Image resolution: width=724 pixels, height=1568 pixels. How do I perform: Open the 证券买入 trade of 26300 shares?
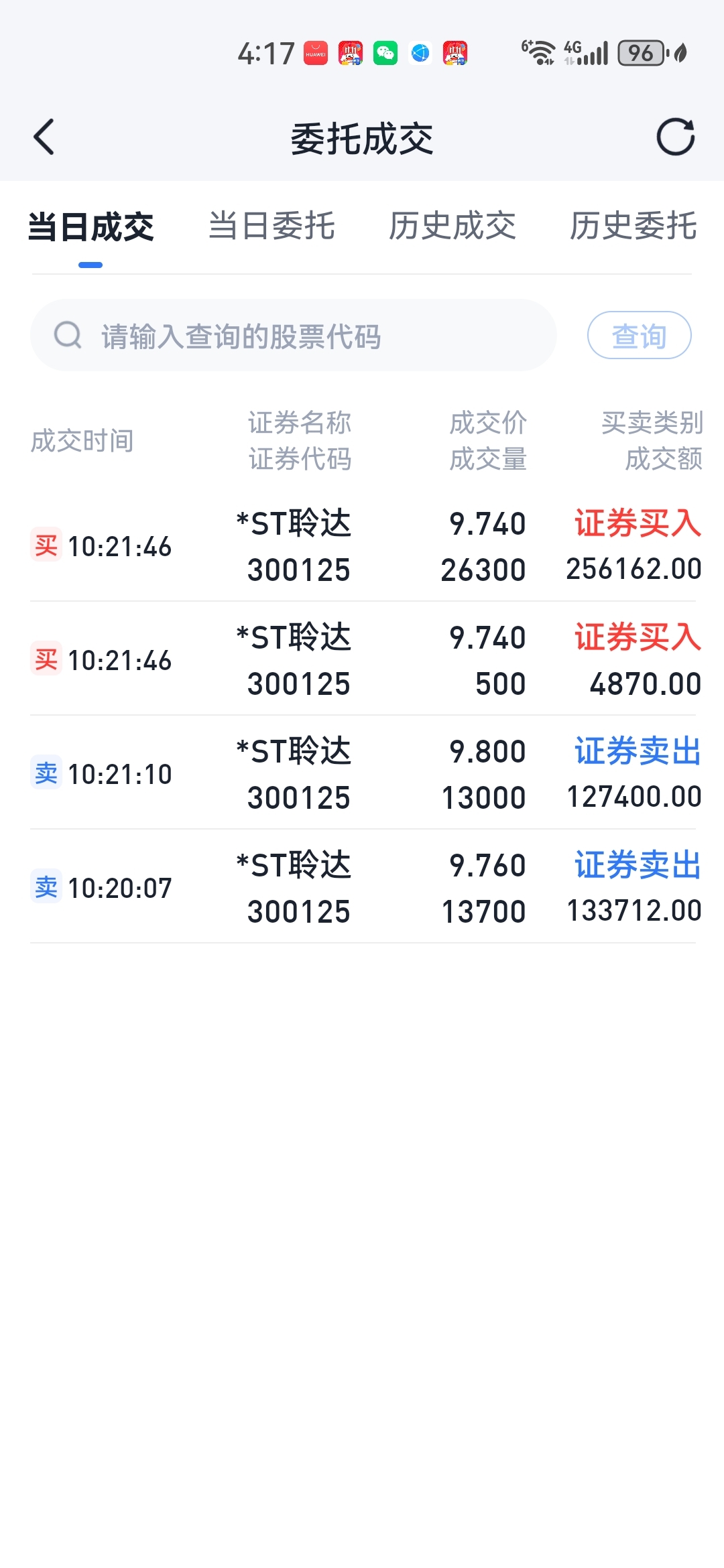[x=362, y=546]
